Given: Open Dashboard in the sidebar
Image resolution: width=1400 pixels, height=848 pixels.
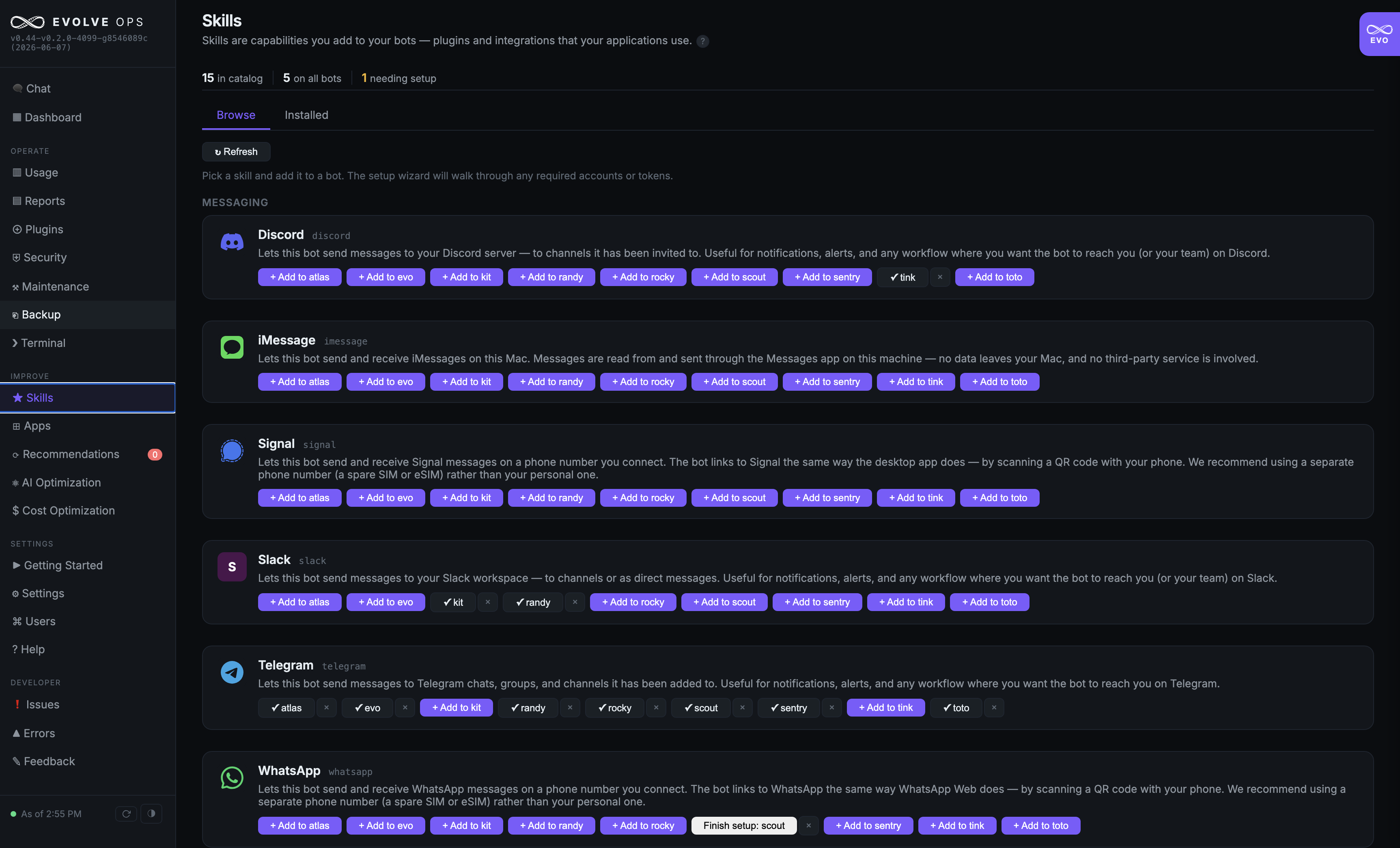Looking at the screenshot, I should [x=88, y=118].
